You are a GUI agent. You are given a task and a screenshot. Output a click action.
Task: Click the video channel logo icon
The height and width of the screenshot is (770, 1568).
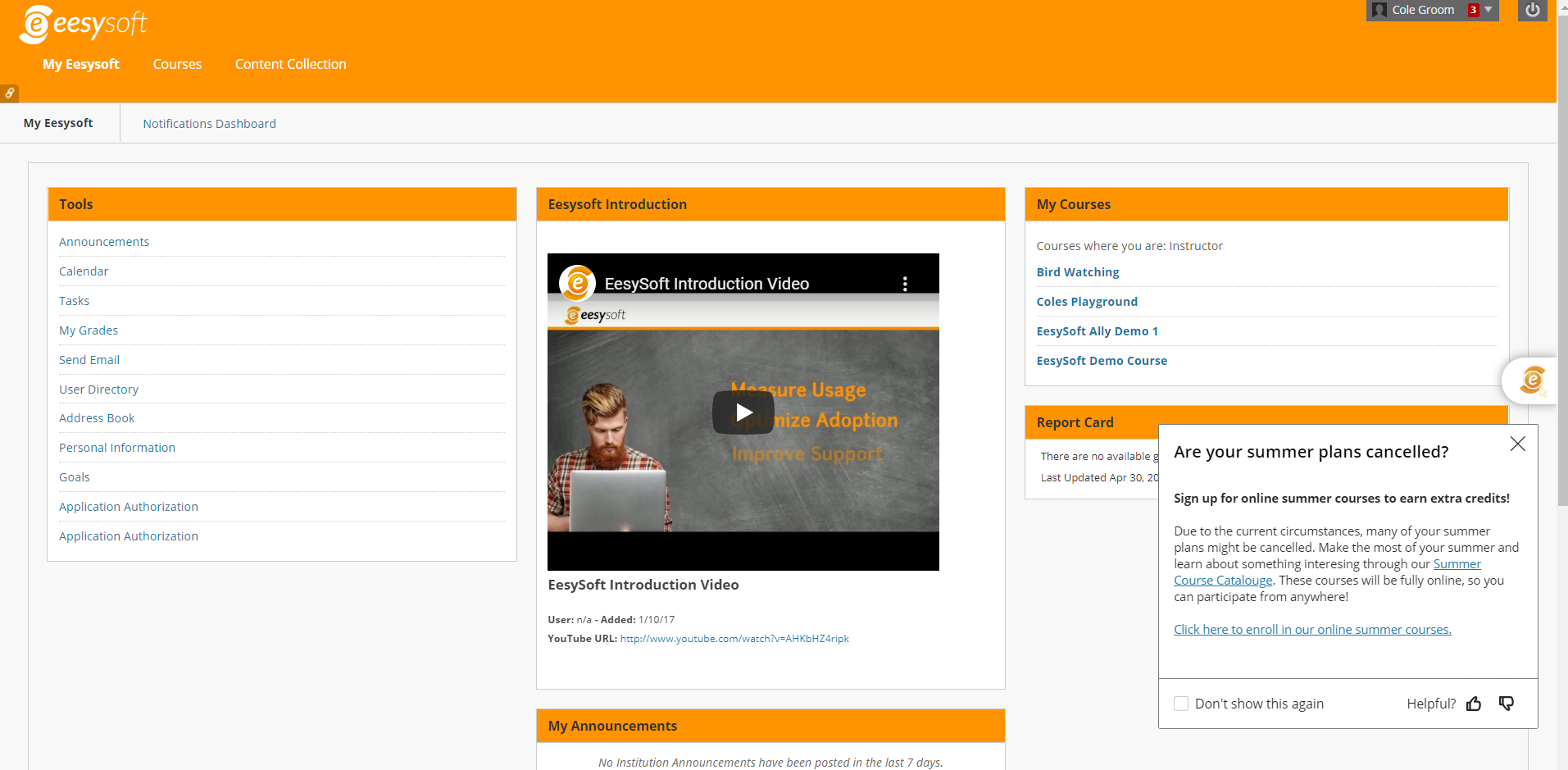point(577,284)
